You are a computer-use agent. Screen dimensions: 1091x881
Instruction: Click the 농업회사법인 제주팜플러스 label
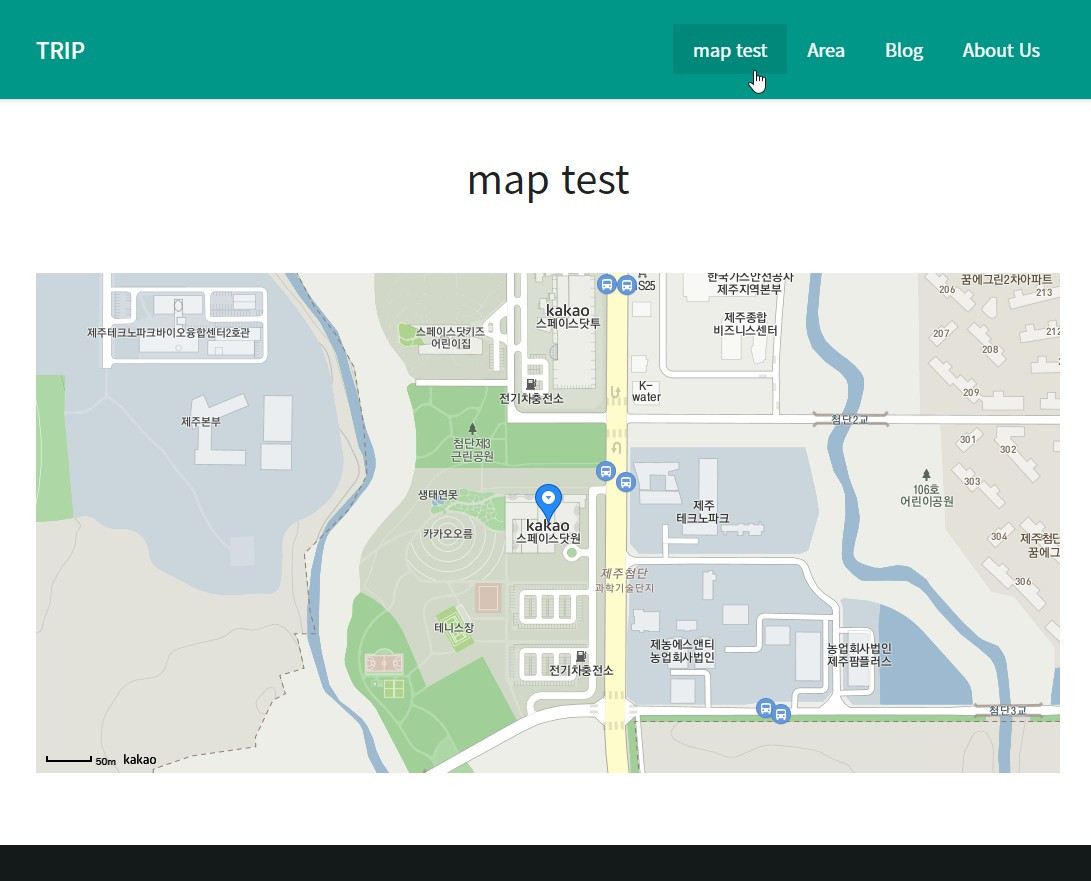pos(859,654)
